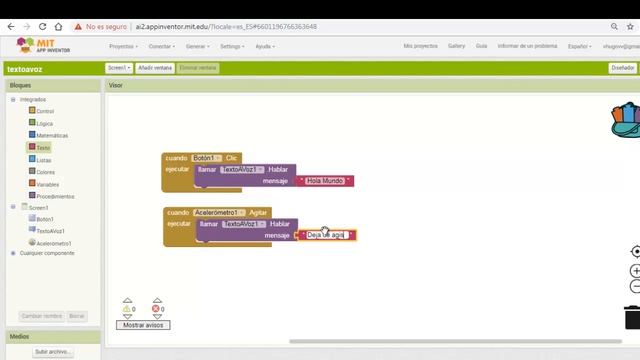
Task: Click the up arrow above warning counter
Action: pos(127,300)
